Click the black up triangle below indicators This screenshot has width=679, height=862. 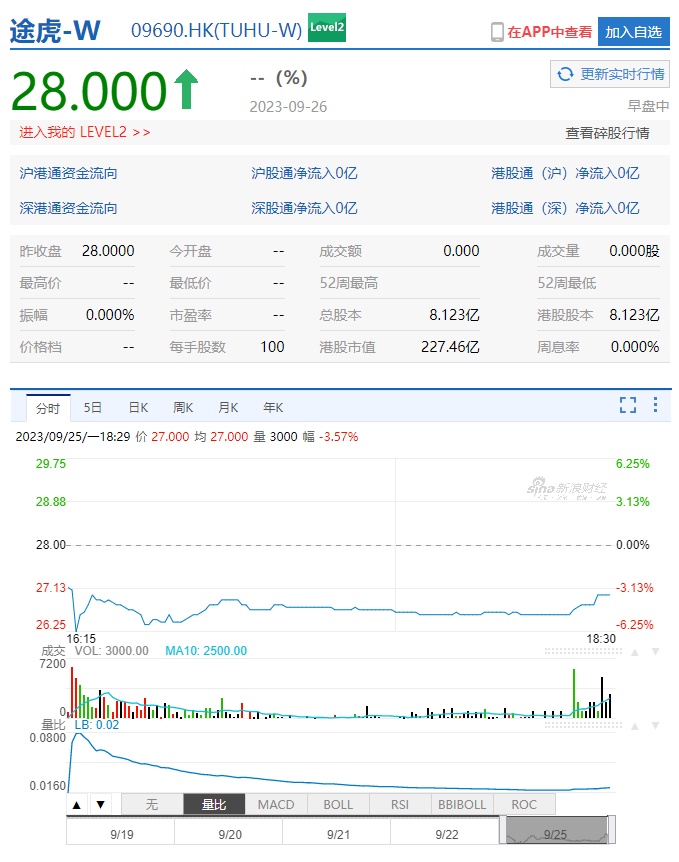(x=77, y=805)
